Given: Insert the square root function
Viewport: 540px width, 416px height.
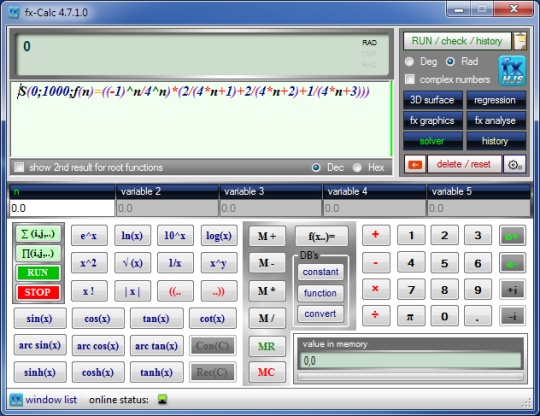Looking at the screenshot, I should point(133,263).
